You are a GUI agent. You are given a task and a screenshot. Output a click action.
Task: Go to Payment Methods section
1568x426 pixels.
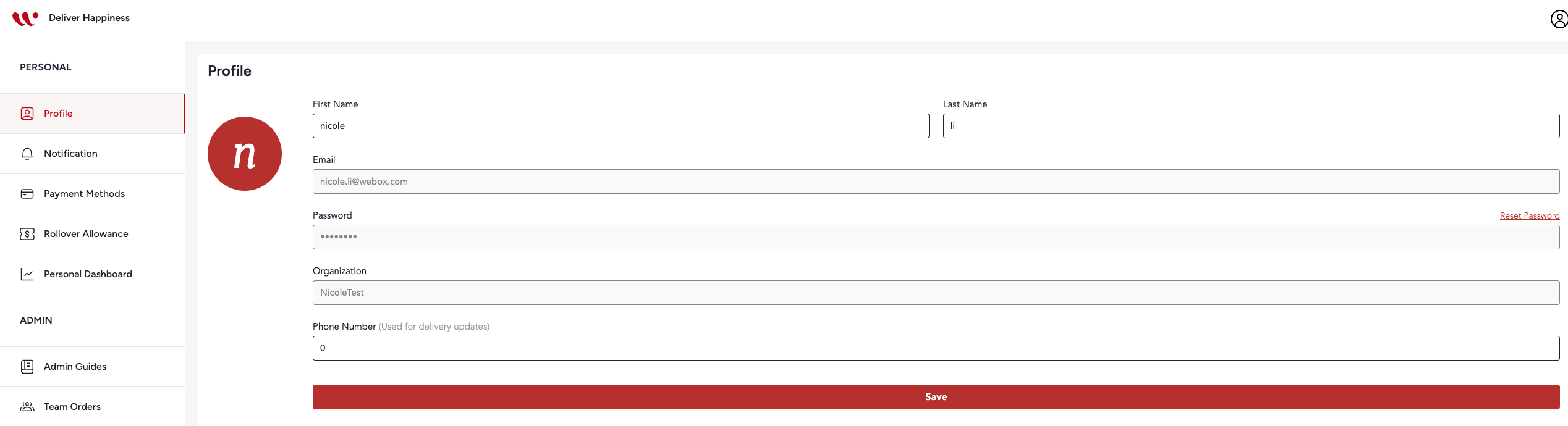(84, 194)
